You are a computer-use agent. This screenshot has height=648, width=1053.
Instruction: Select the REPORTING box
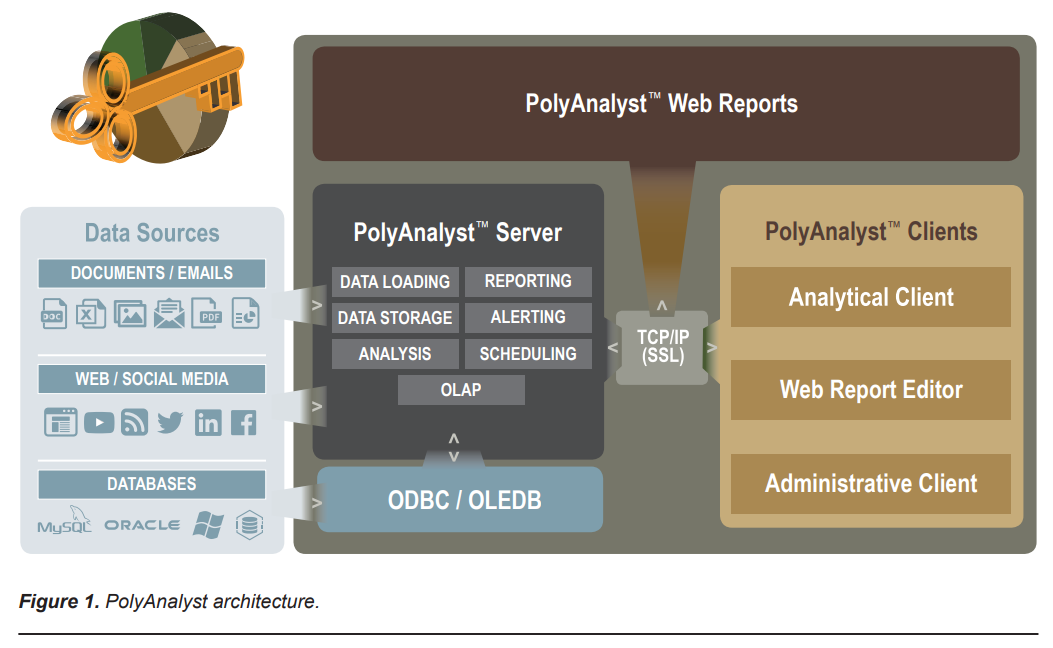(528, 281)
